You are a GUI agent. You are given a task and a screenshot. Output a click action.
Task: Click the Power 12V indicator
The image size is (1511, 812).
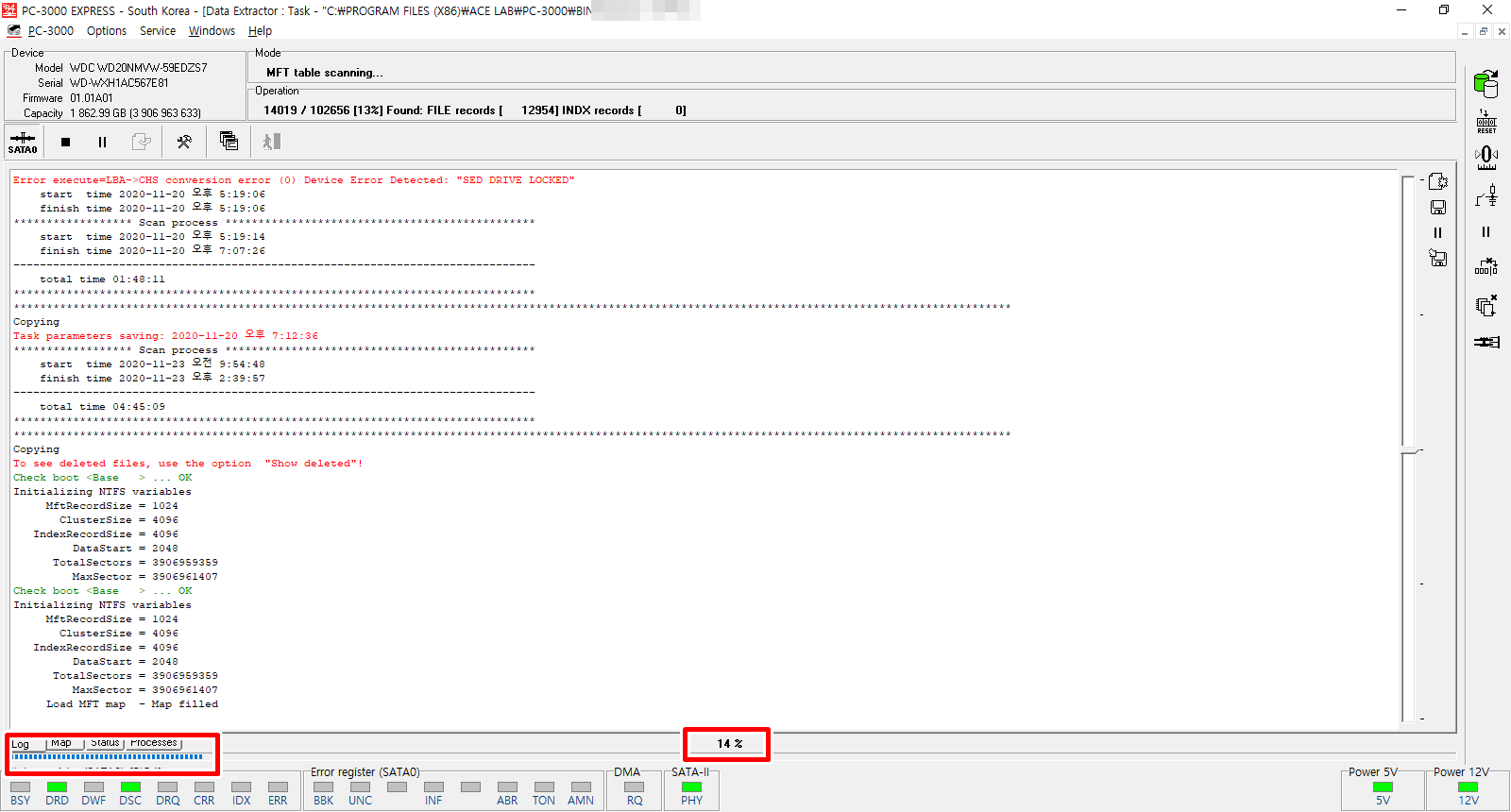click(x=1469, y=787)
